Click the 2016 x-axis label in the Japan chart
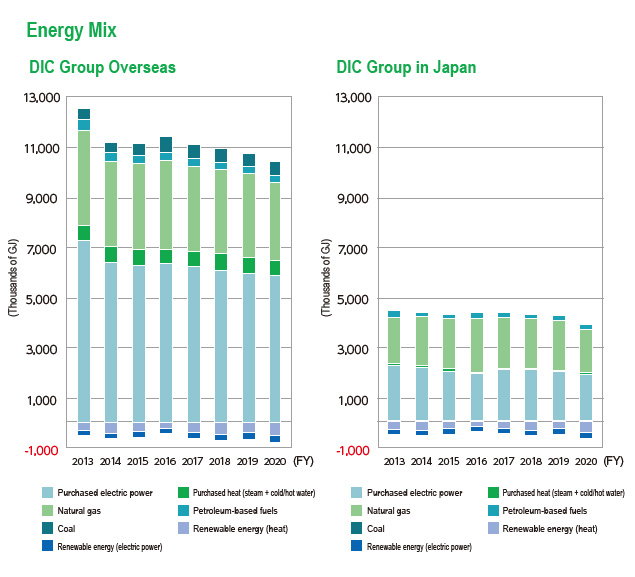Screen dimensions: 635x577 pos(476,461)
